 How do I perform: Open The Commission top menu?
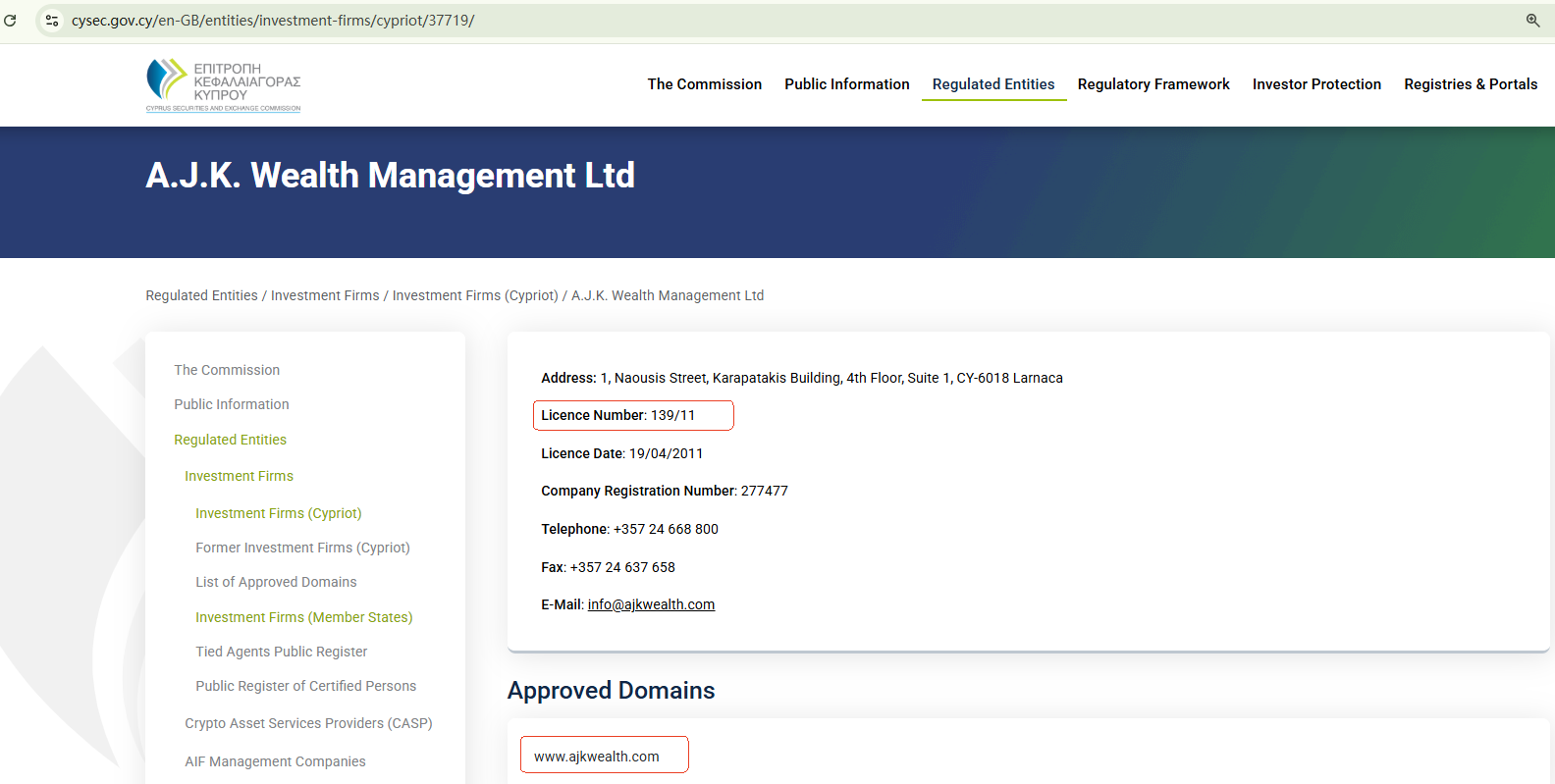pyautogui.click(x=704, y=84)
